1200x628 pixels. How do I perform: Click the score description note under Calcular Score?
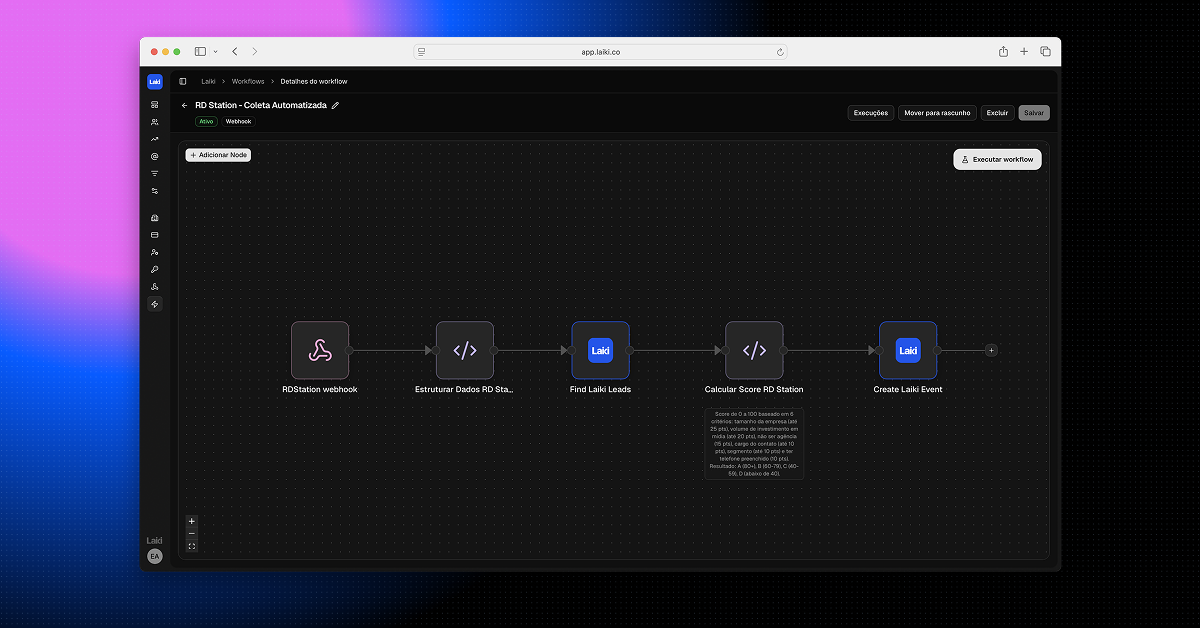(754, 443)
